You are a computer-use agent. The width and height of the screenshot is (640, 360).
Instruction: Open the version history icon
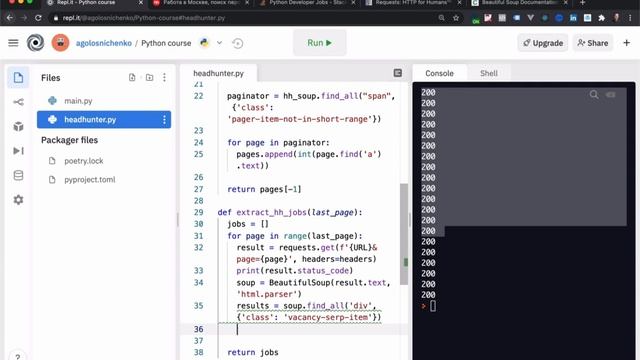click(x=238, y=43)
